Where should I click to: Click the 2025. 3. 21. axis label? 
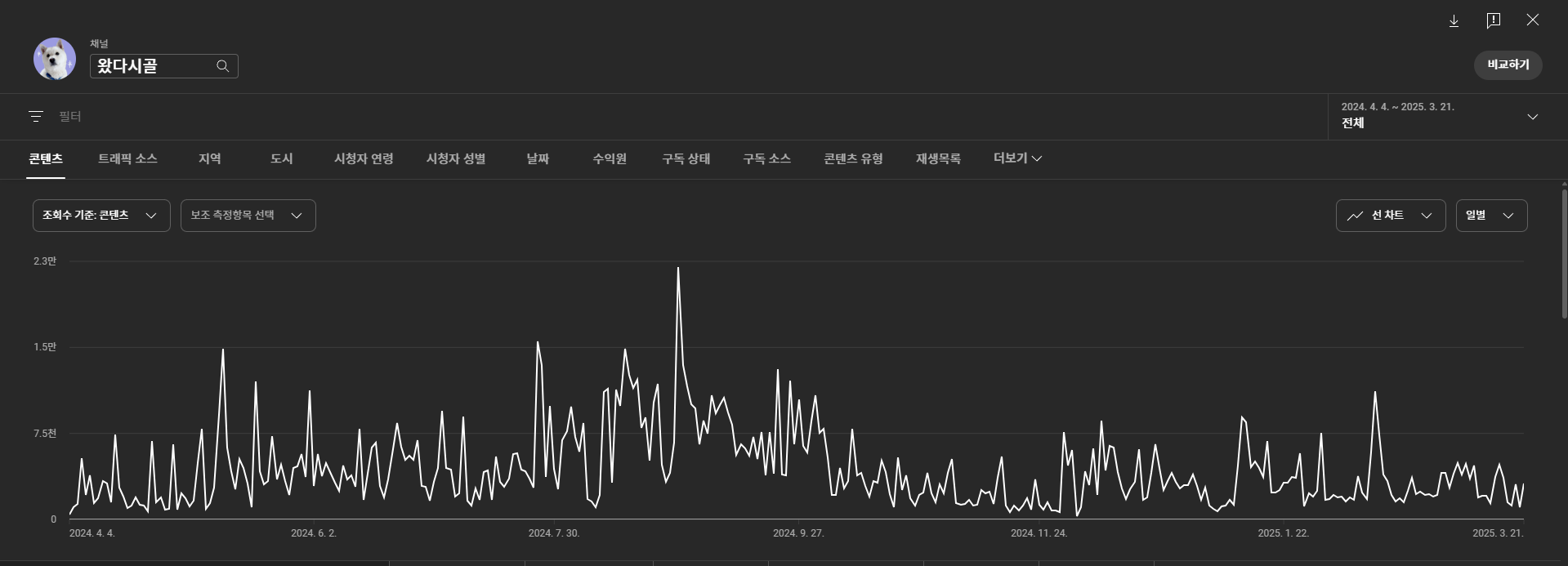[x=1498, y=533]
